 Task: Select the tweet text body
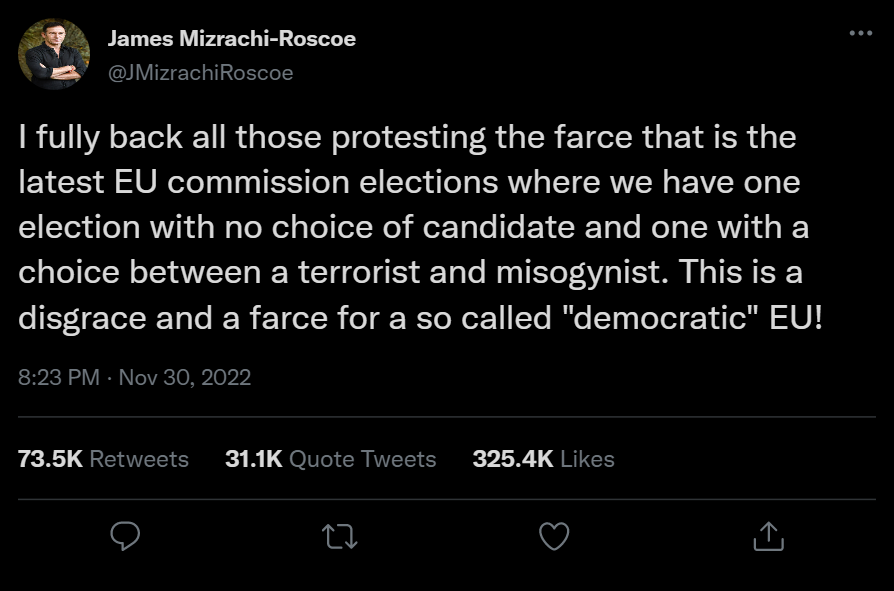[420, 226]
